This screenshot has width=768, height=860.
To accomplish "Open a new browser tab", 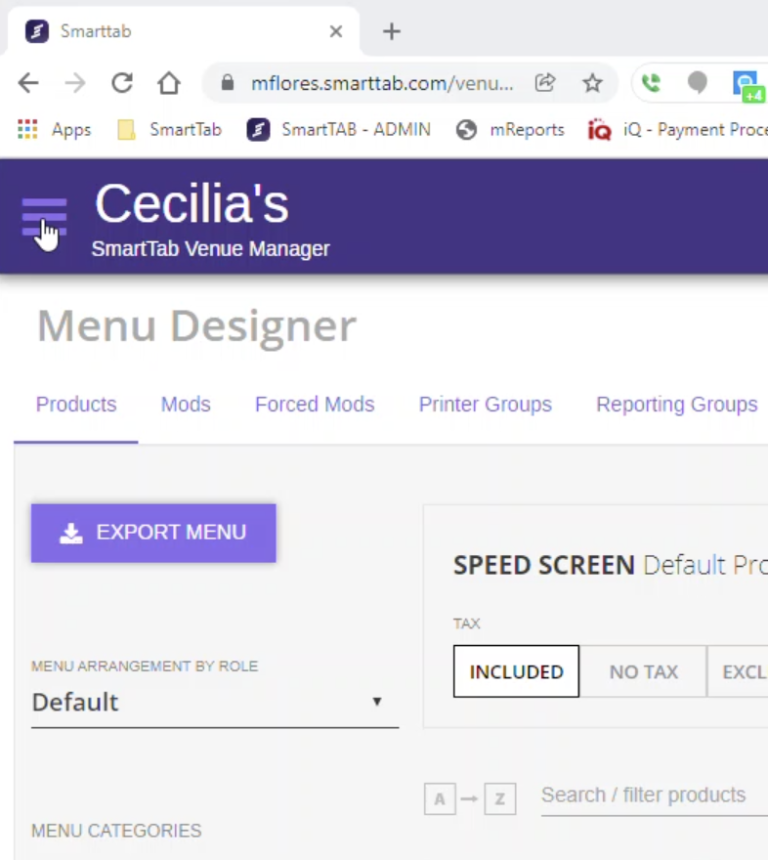I will [392, 31].
